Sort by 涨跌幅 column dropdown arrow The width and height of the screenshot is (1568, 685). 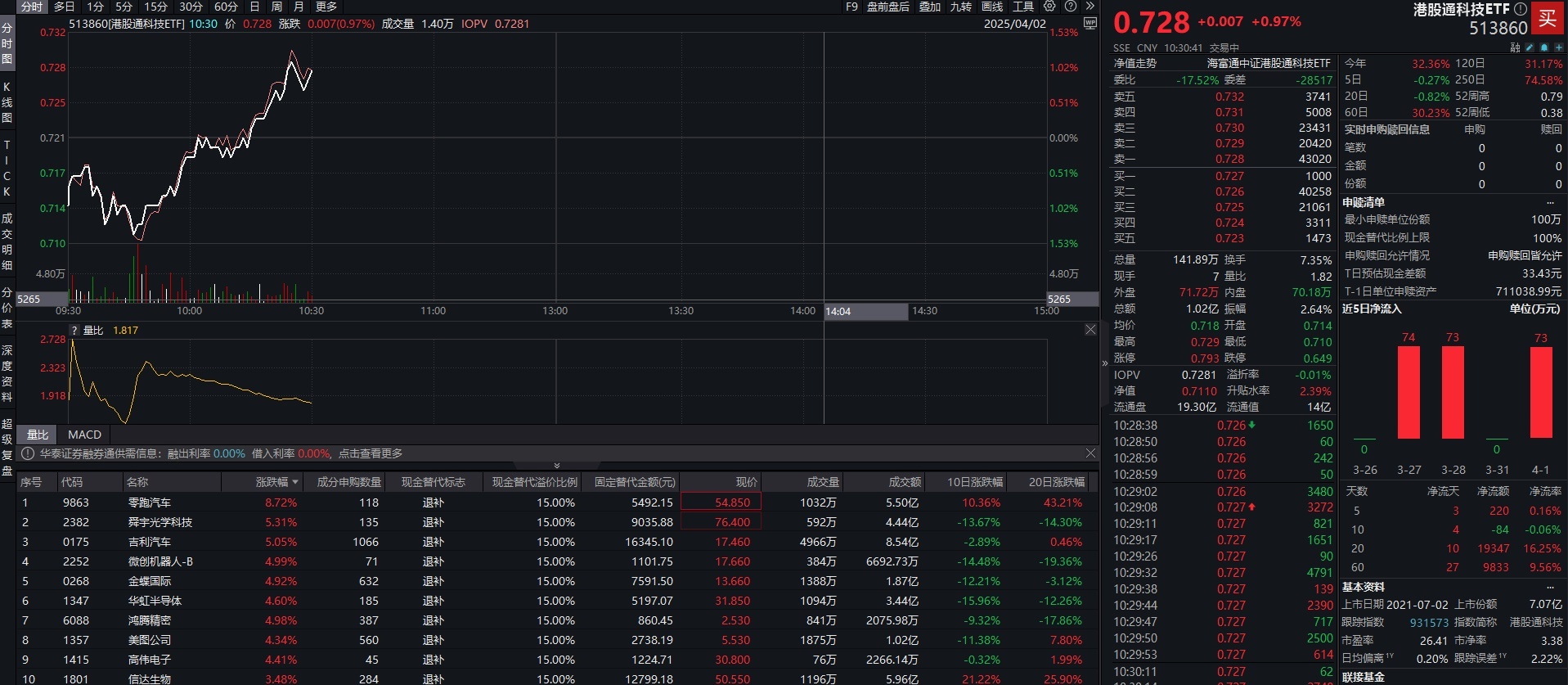click(x=295, y=483)
